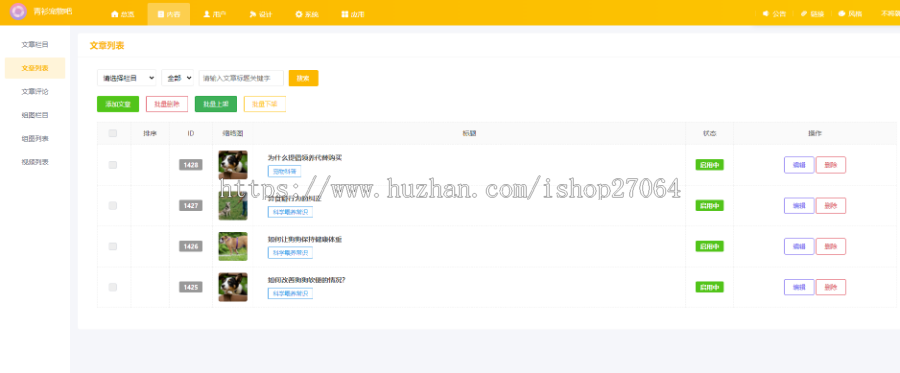Screen dimensions: 900x373
Task: Check the checkbox for article 1428
Action: coord(112,165)
